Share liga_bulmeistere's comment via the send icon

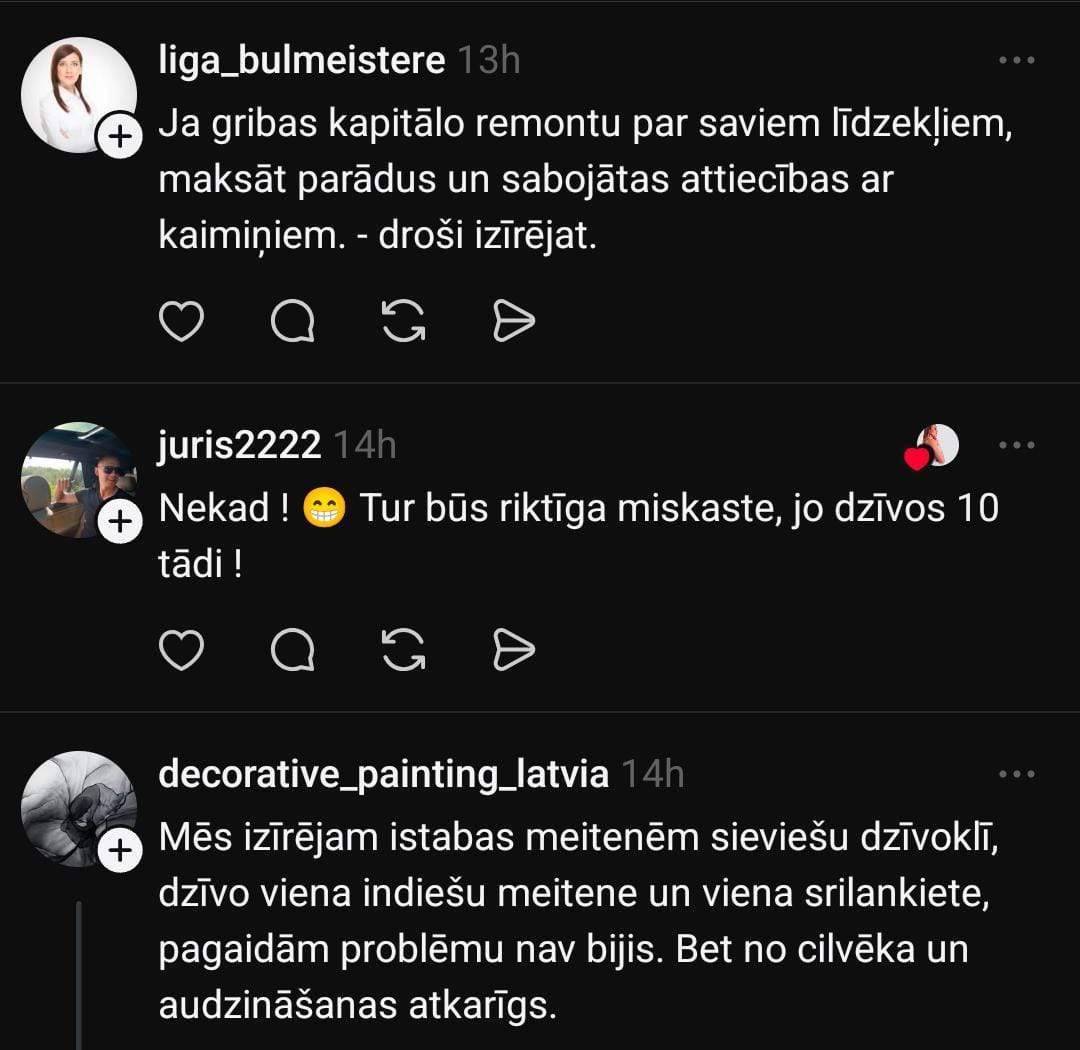[x=515, y=321]
